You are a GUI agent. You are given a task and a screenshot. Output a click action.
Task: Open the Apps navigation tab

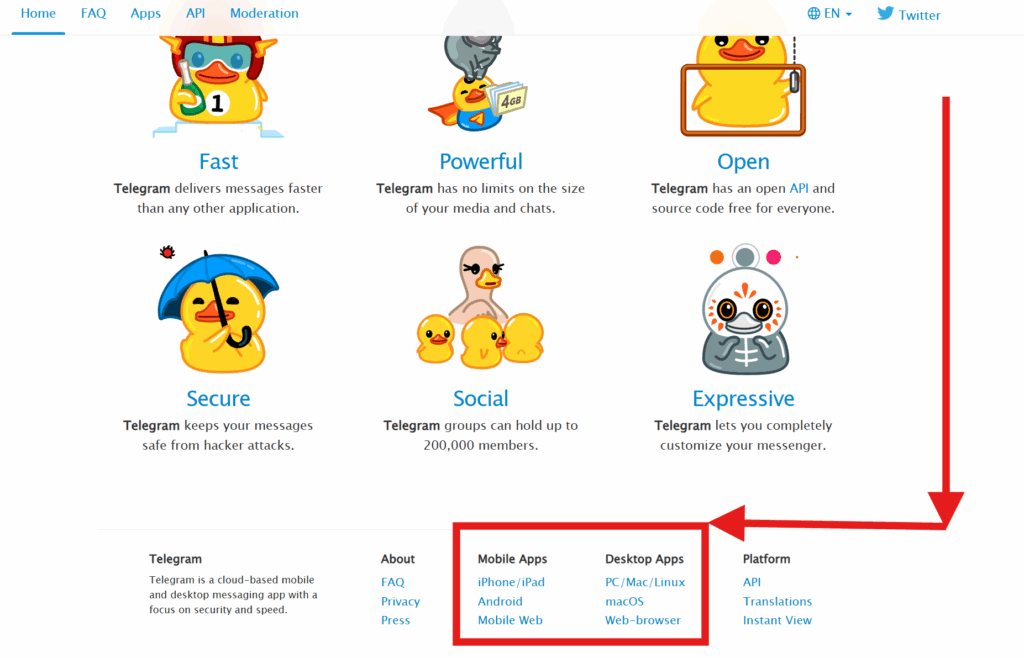[x=146, y=14]
